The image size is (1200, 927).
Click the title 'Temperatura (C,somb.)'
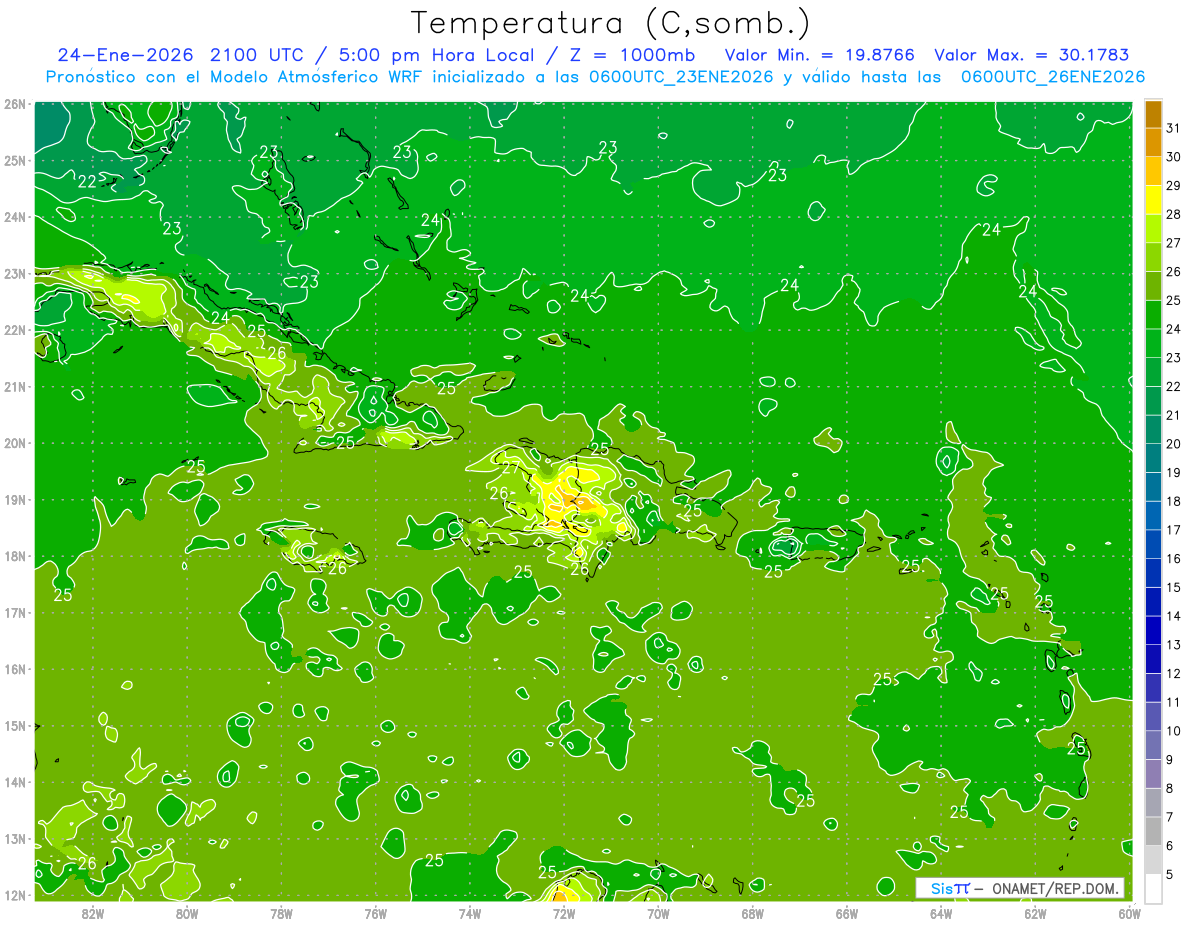click(x=611, y=23)
